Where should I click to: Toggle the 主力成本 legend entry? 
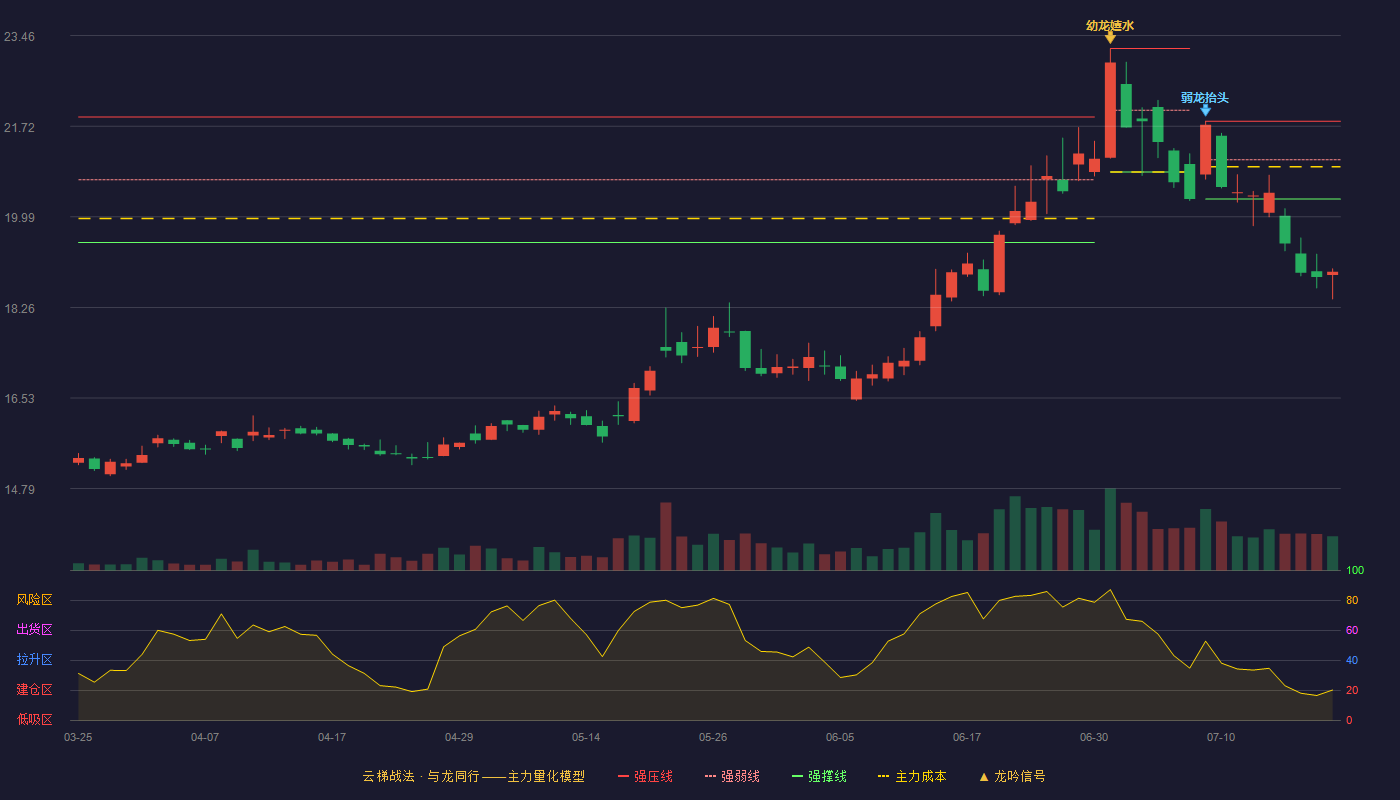912,776
